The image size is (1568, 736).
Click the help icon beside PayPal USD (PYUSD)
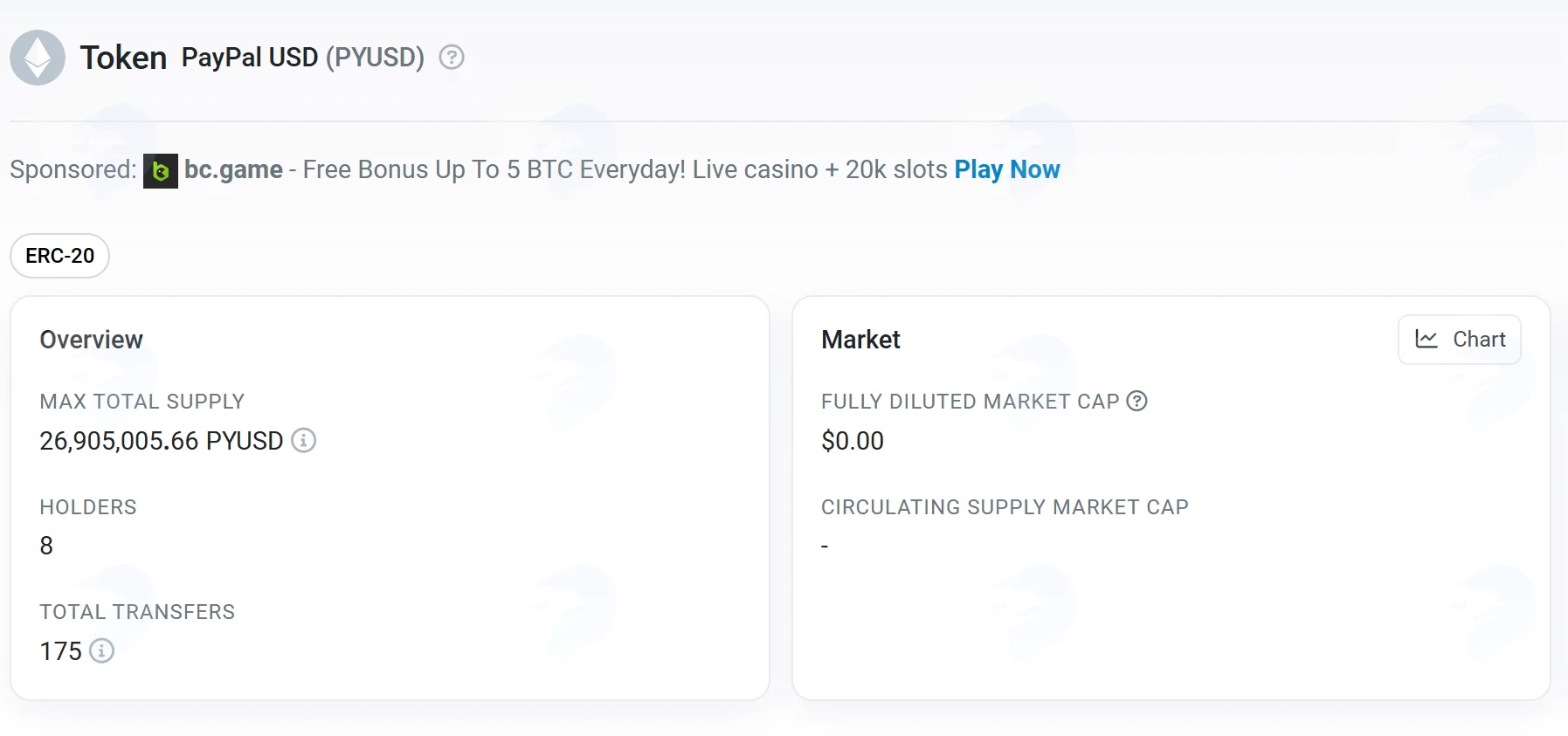coord(452,58)
